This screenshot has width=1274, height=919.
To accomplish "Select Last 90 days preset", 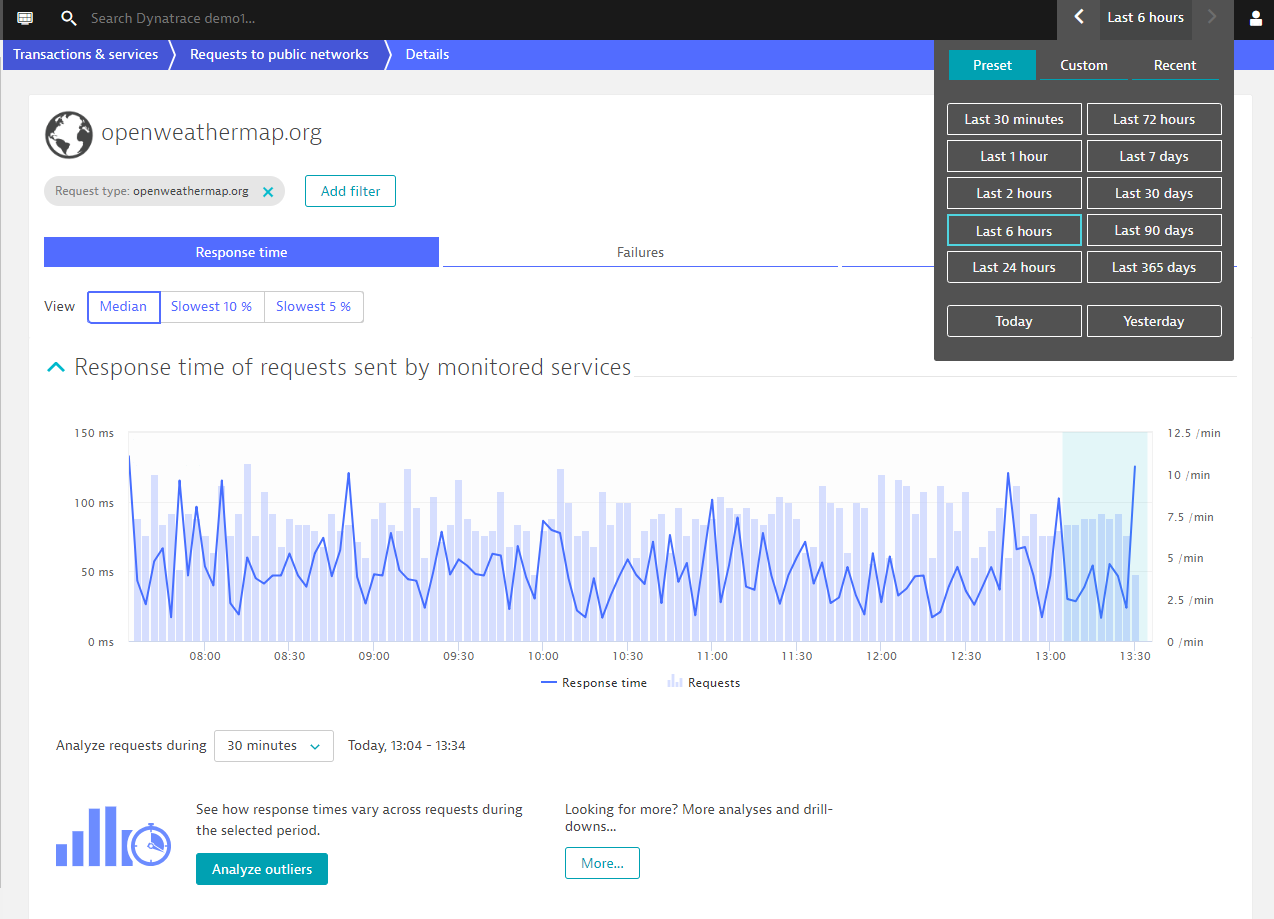I will coord(1154,230).
